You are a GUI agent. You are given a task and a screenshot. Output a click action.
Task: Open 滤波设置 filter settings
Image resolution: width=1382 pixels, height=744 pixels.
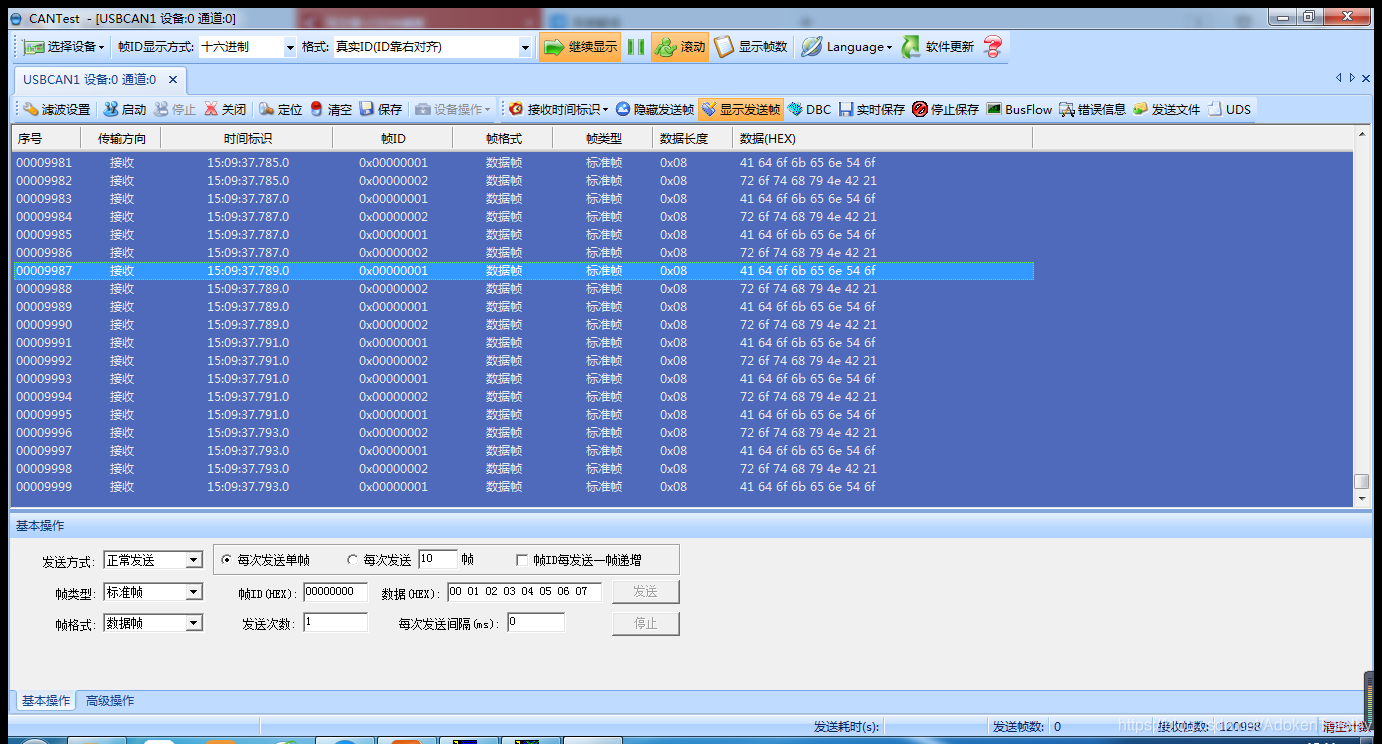coord(57,109)
